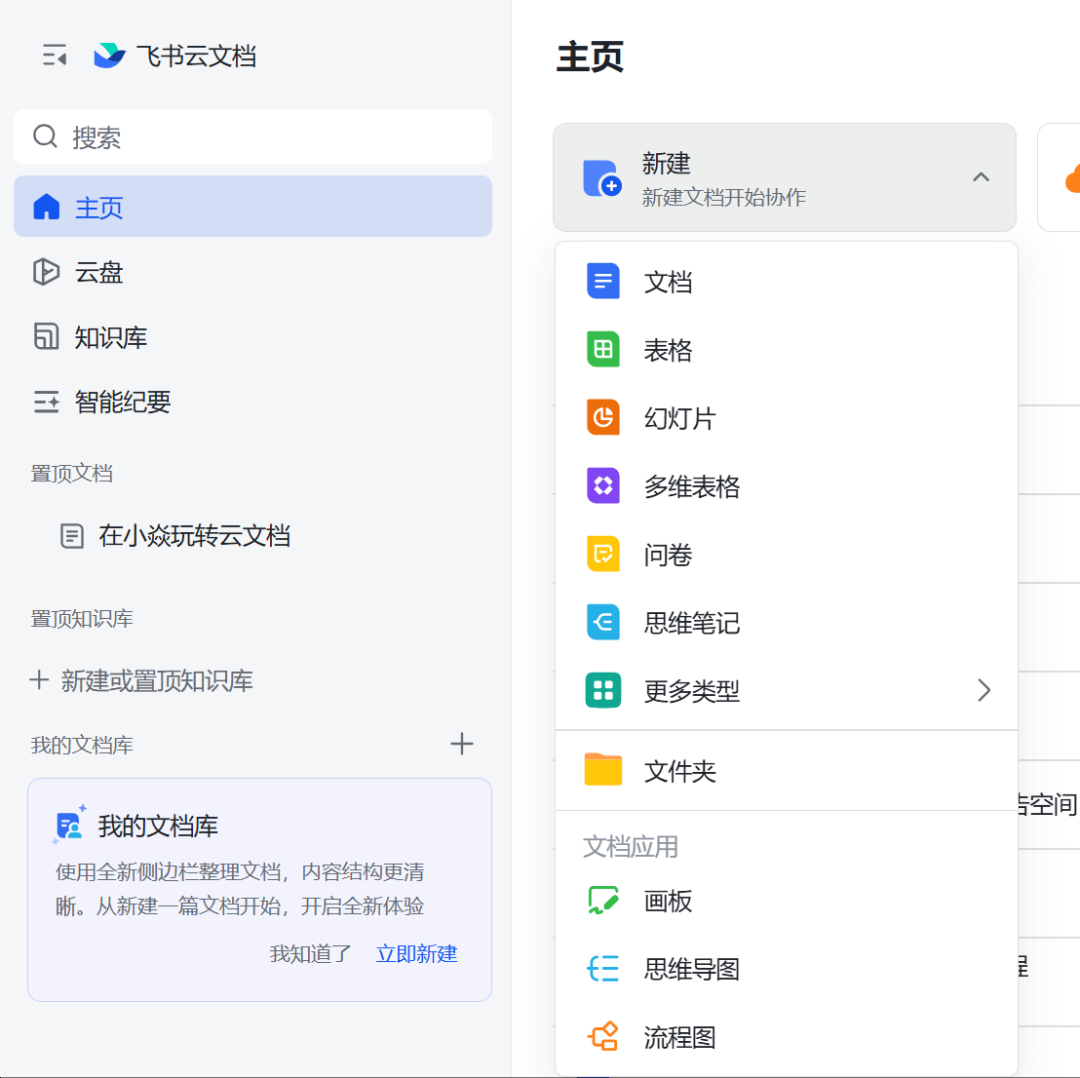Dismiss tip with 我知道了 button

311,954
